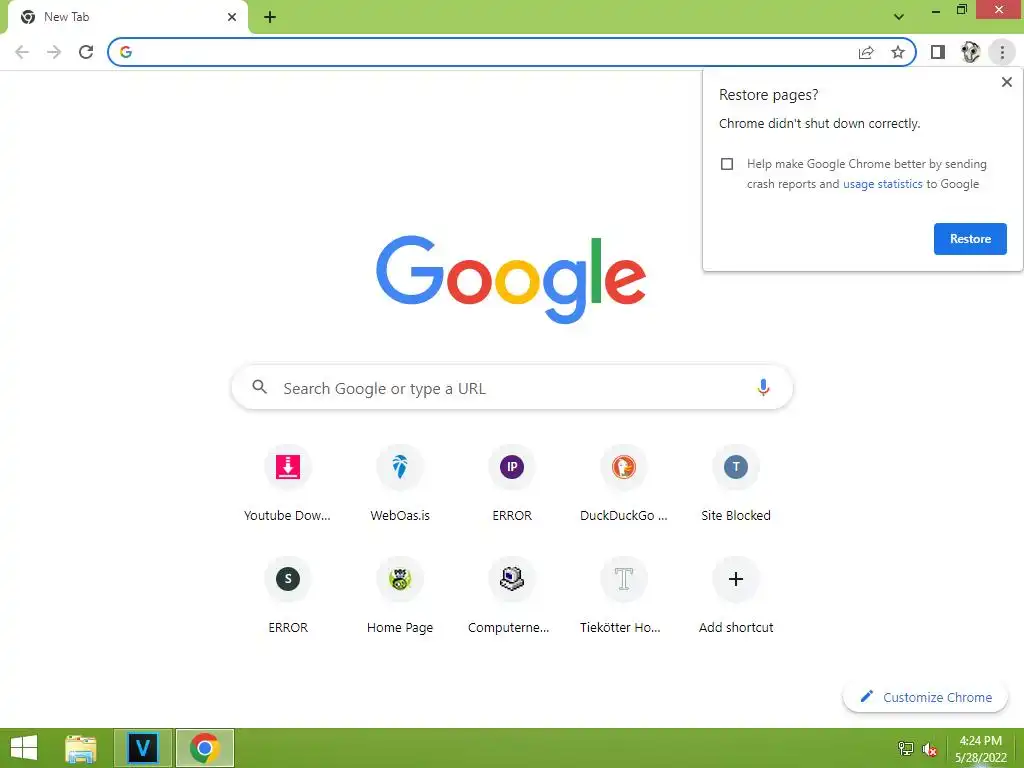The image size is (1024, 768).
Task: Open the dark S ERROR shortcut
Action: (x=287, y=596)
